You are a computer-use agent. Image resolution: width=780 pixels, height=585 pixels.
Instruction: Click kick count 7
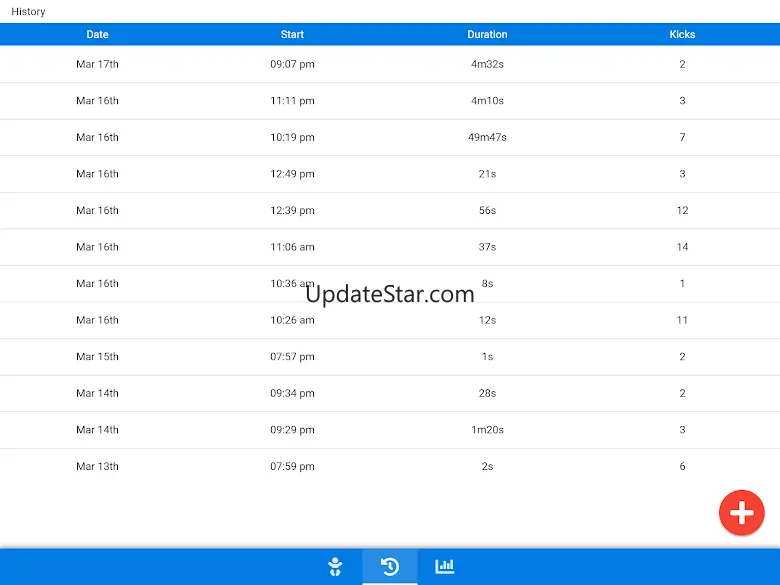[x=682, y=137]
